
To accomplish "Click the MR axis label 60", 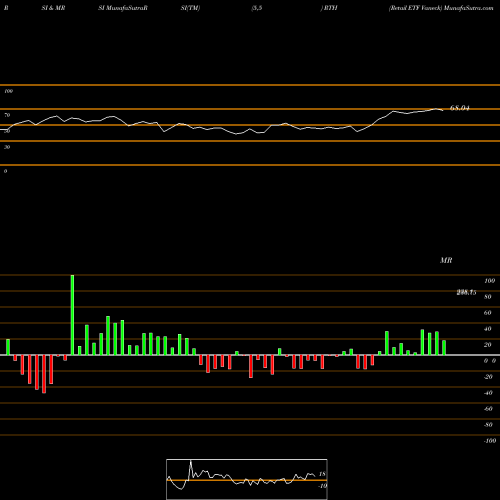I will point(487,313).
